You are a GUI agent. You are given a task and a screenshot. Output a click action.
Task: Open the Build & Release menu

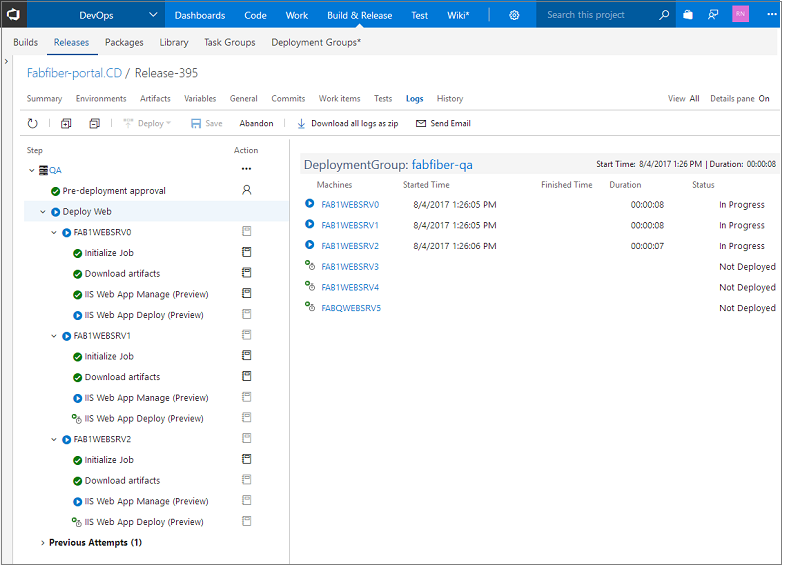pyautogui.click(x=359, y=15)
